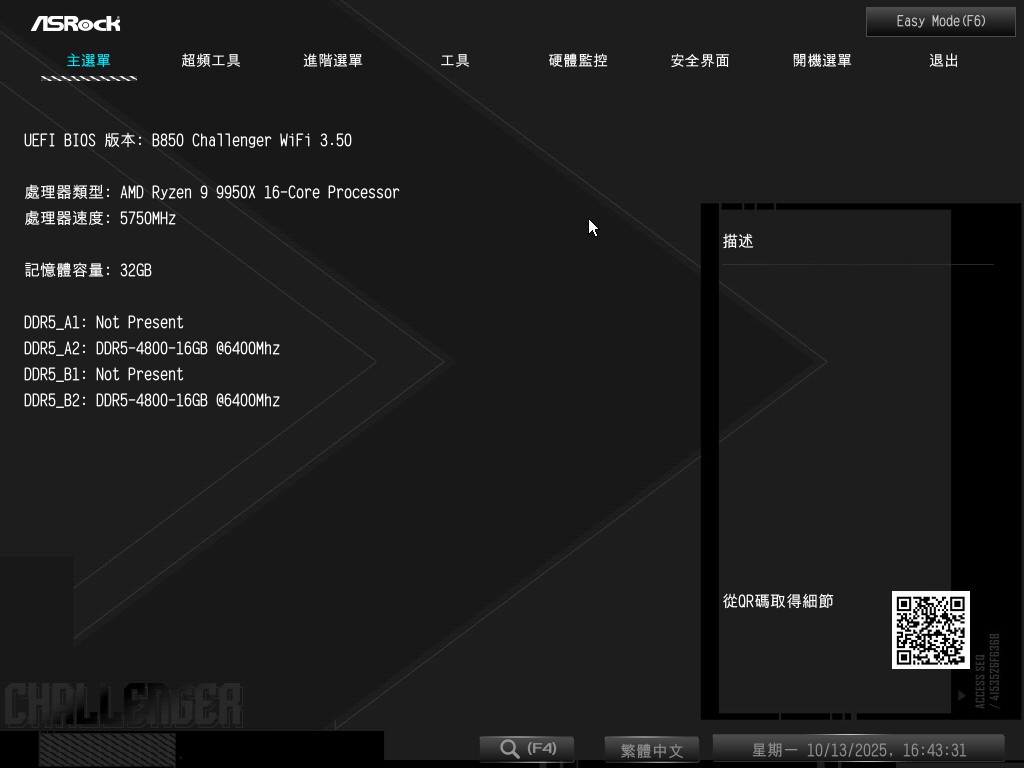The height and width of the screenshot is (768, 1024).
Task: Open the 安全界面 tab
Action: coord(700,61)
